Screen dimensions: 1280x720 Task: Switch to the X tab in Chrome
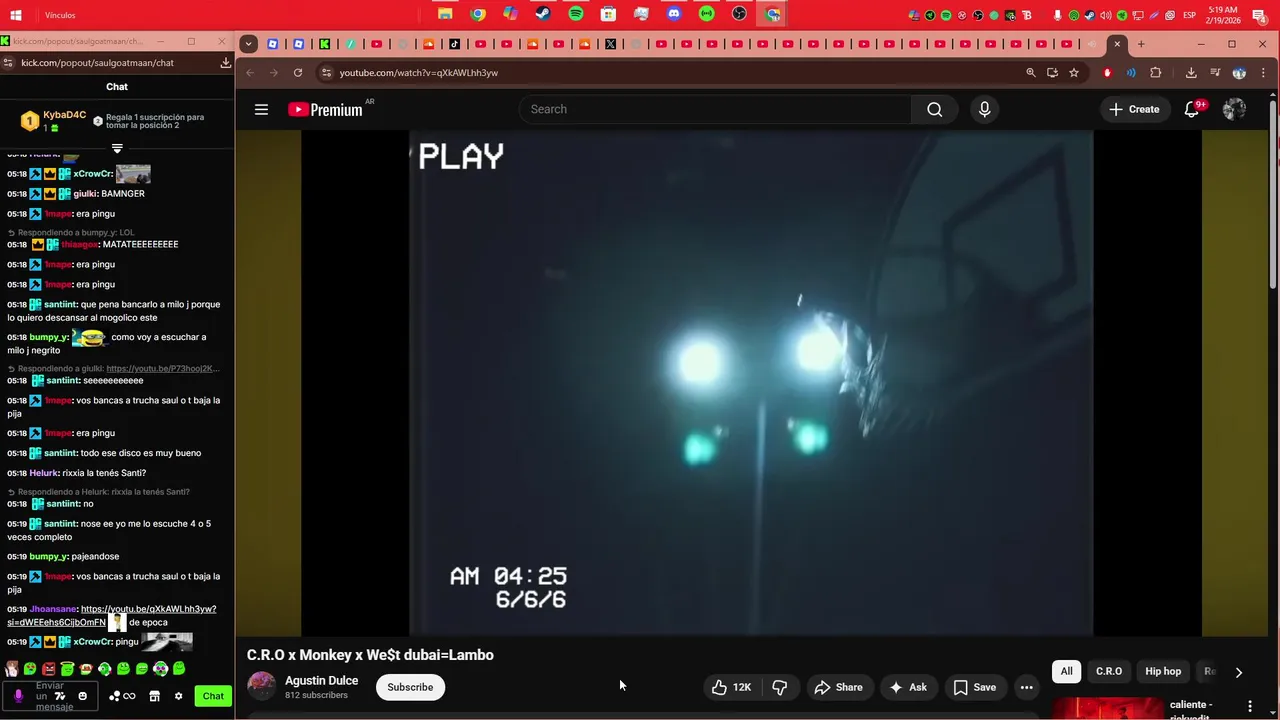click(610, 44)
